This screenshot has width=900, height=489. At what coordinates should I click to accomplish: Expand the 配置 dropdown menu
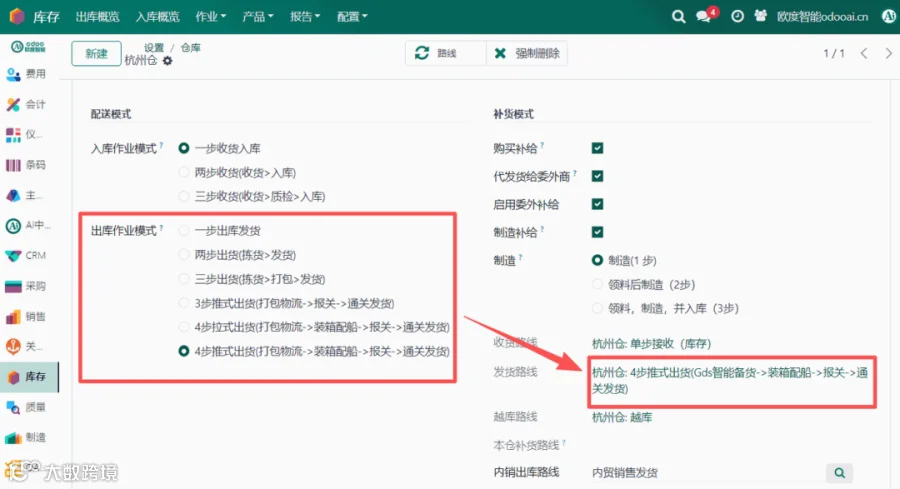[352, 17]
